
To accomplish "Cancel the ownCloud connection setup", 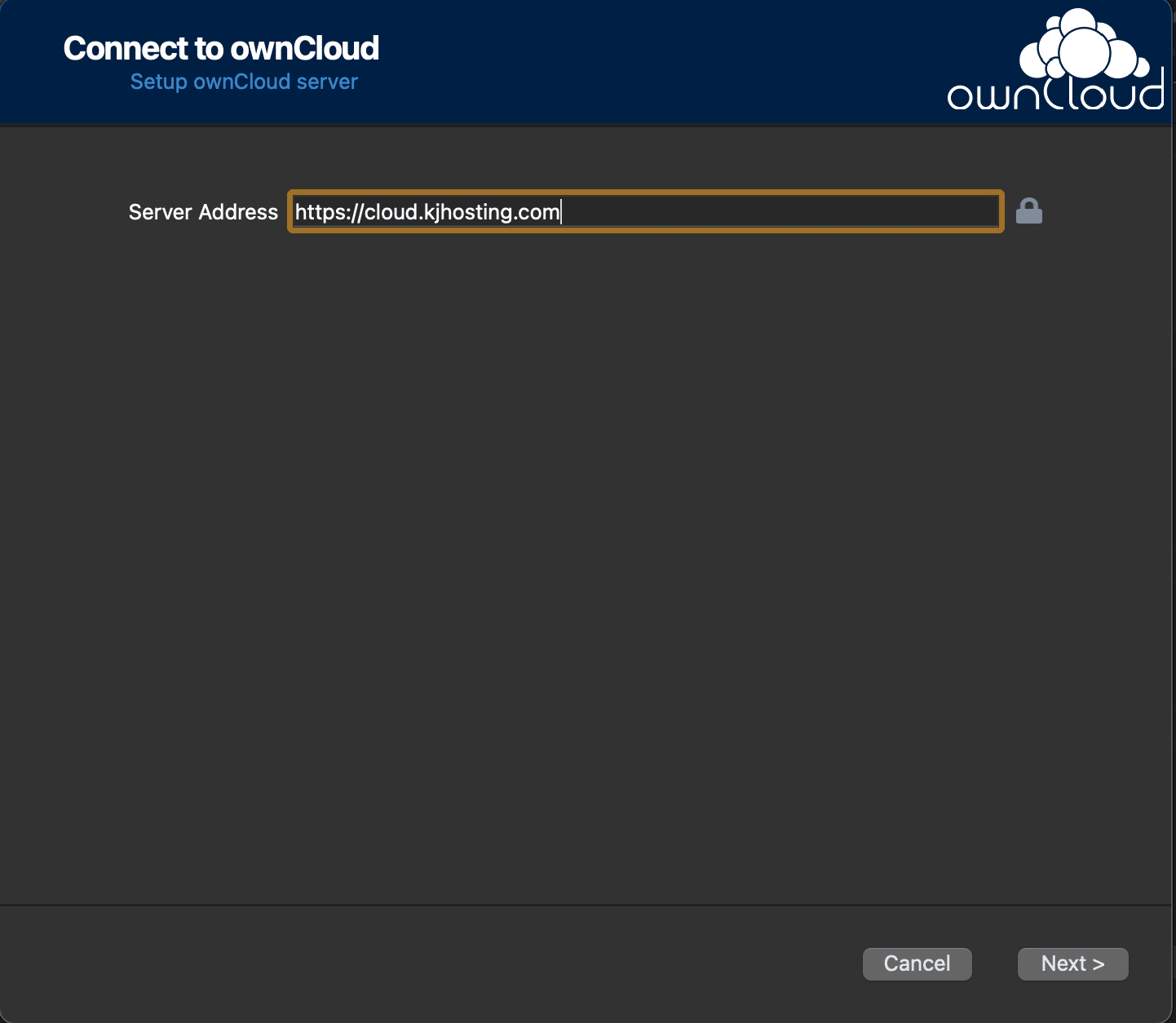I will click(917, 963).
